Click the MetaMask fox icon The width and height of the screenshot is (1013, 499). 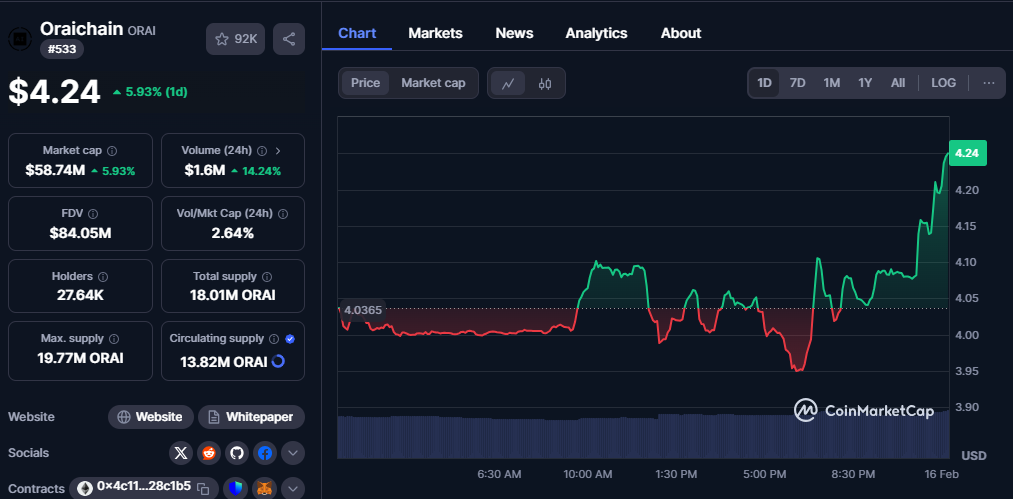pyautogui.click(x=265, y=488)
